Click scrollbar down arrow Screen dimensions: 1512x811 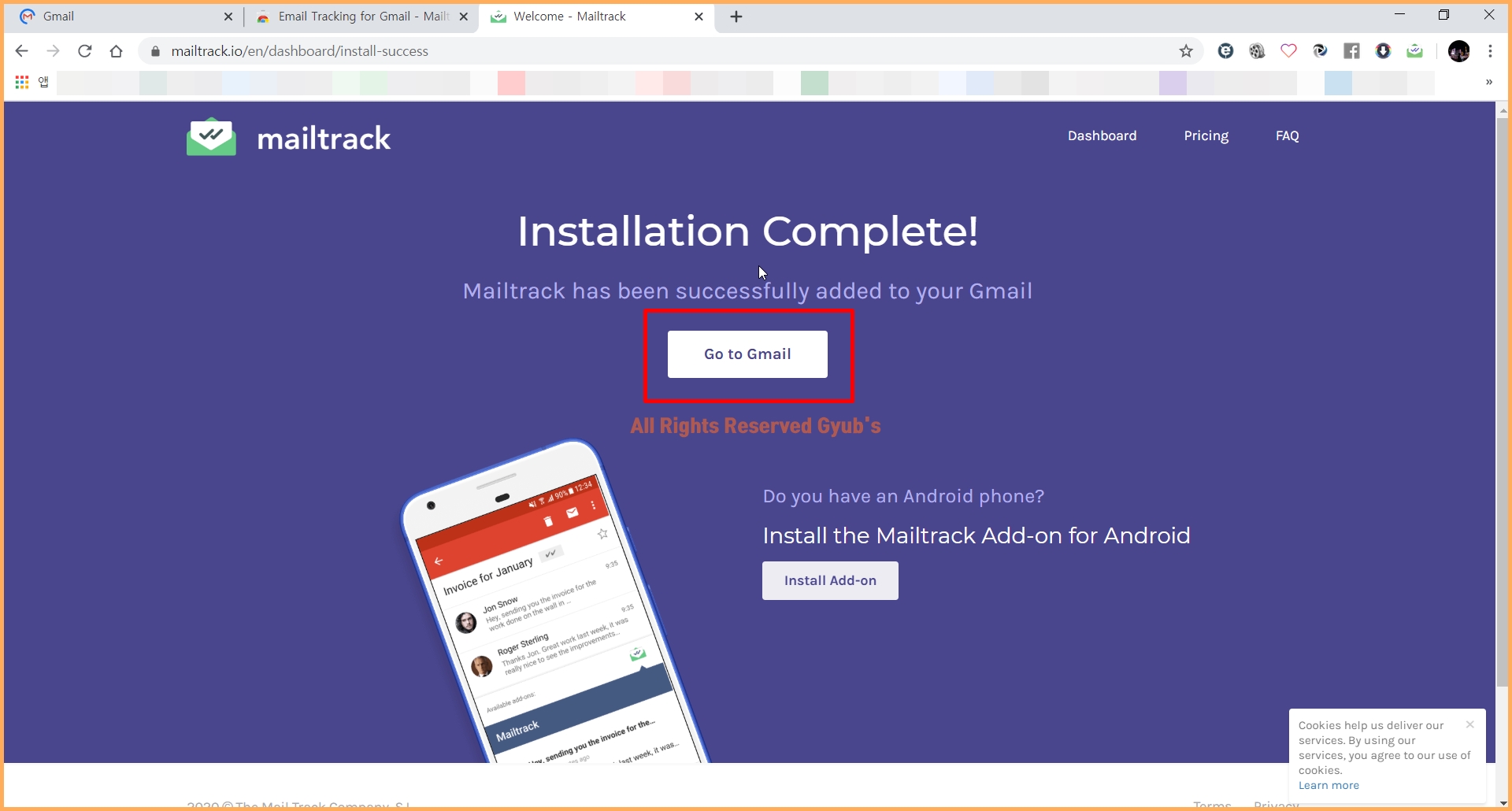tap(1502, 802)
